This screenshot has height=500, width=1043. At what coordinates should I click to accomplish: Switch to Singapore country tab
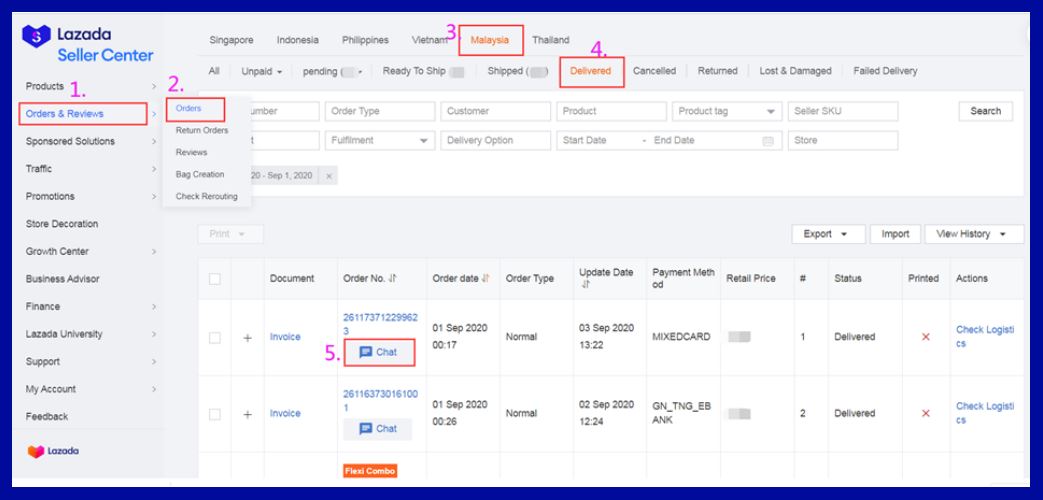[x=231, y=40]
